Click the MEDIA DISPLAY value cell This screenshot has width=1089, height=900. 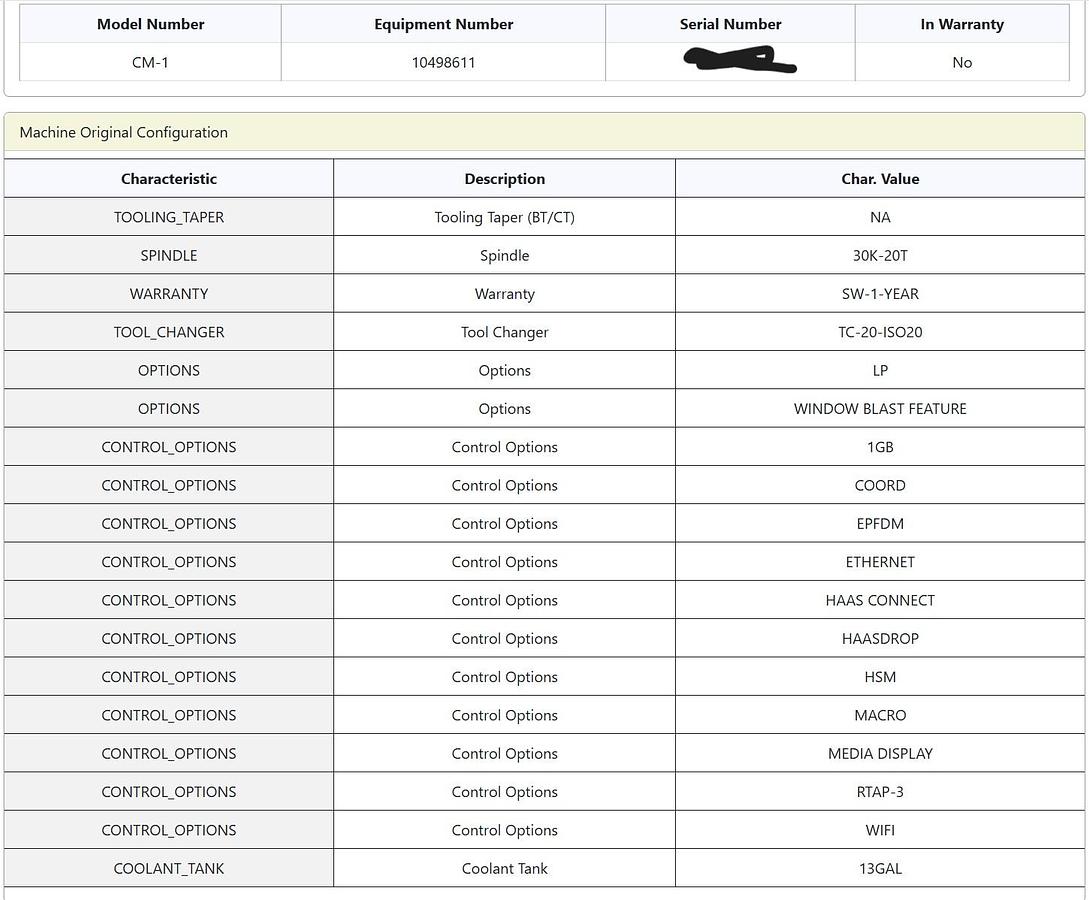[880, 754]
